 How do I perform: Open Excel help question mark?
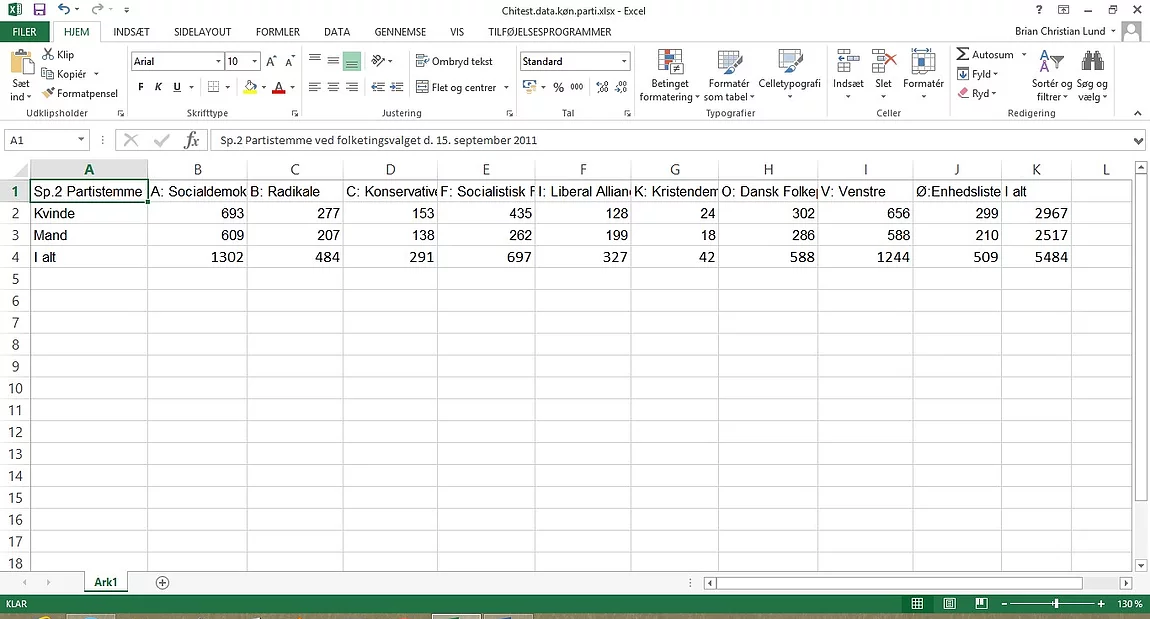(x=1039, y=10)
